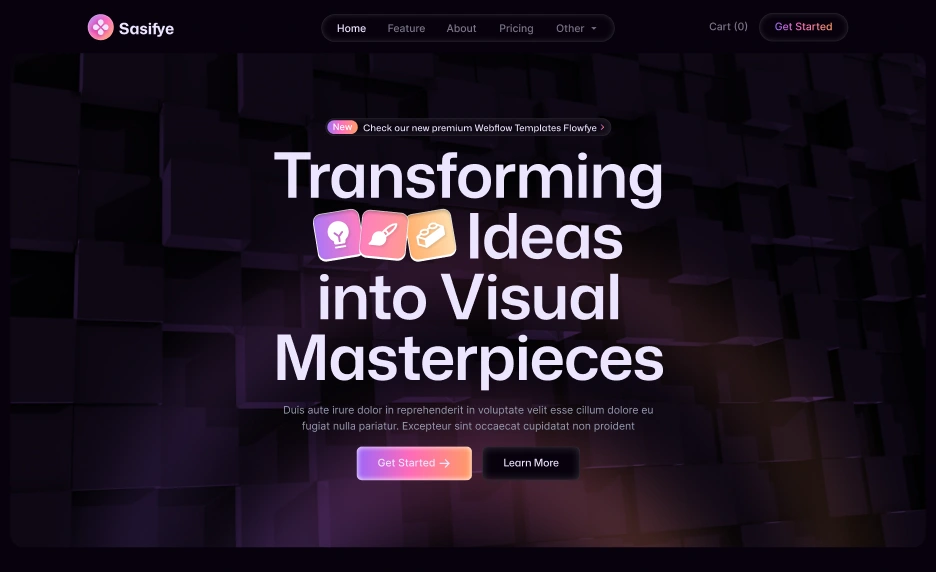The height and width of the screenshot is (572, 936).
Task: Go to the Feature page
Action: pos(406,28)
